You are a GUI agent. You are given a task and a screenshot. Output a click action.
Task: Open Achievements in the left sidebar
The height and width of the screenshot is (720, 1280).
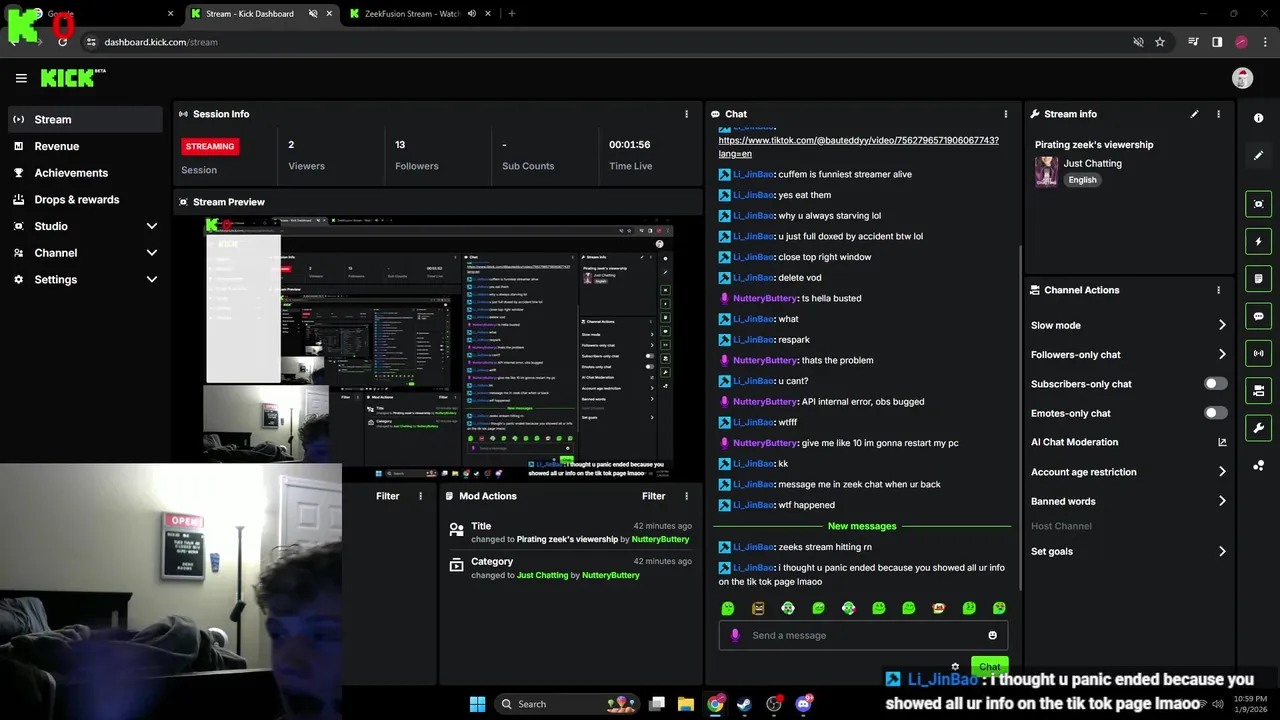[85, 173]
